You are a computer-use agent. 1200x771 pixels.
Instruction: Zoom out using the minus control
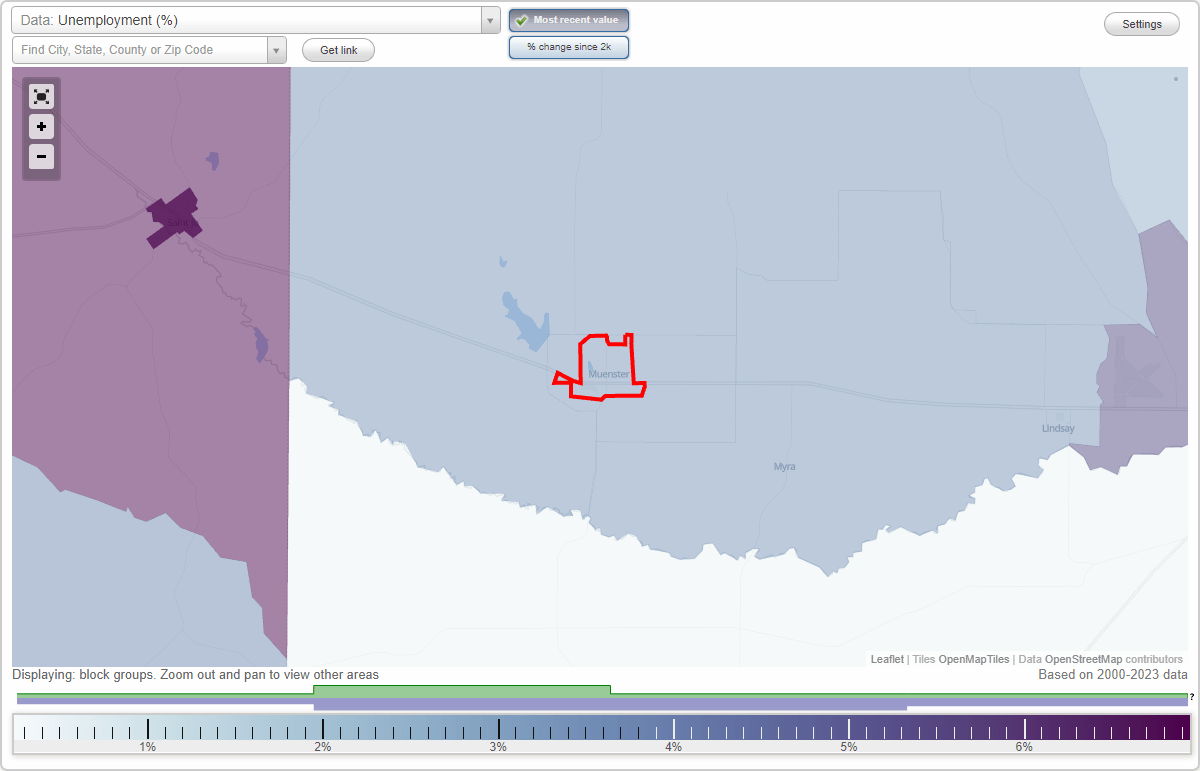[x=41, y=156]
